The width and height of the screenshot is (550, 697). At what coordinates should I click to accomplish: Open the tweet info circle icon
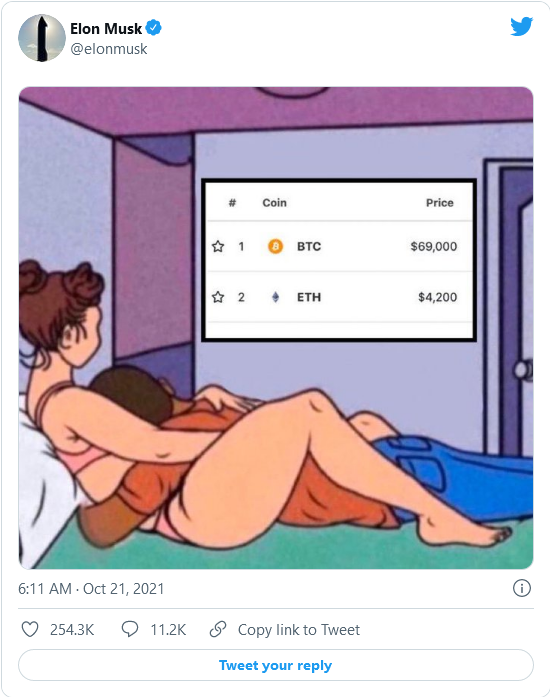pos(522,588)
